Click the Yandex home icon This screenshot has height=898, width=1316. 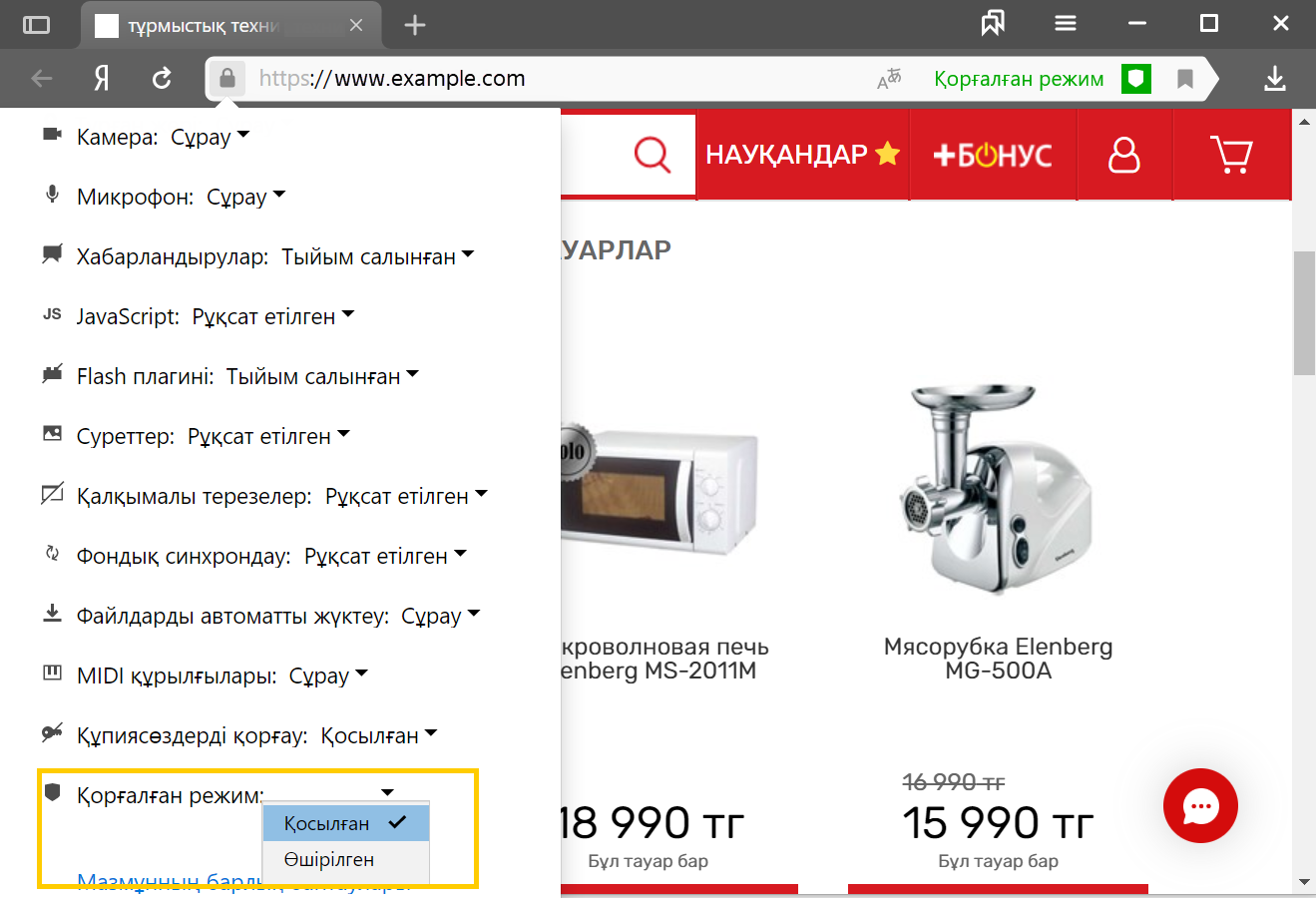click(x=102, y=79)
